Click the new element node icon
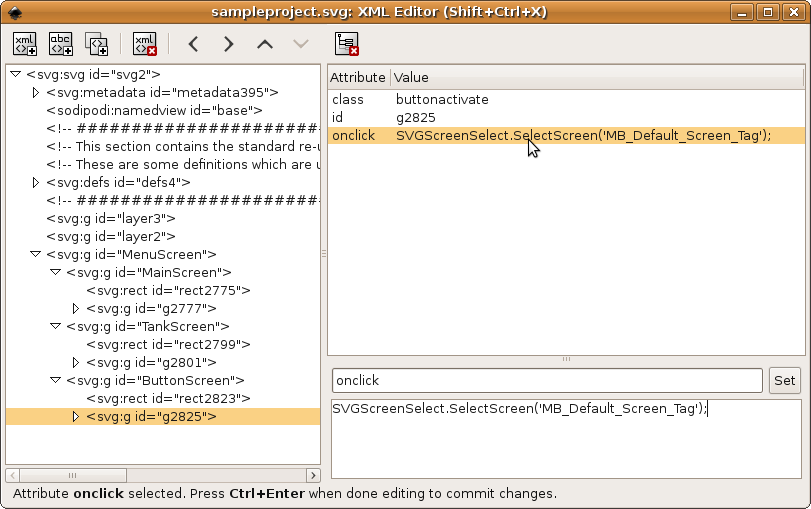This screenshot has width=811, height=509. click(25, 44)
